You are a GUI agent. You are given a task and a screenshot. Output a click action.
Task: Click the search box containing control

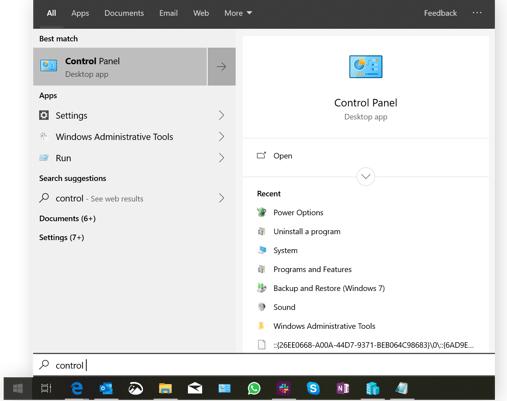(264, 365)
